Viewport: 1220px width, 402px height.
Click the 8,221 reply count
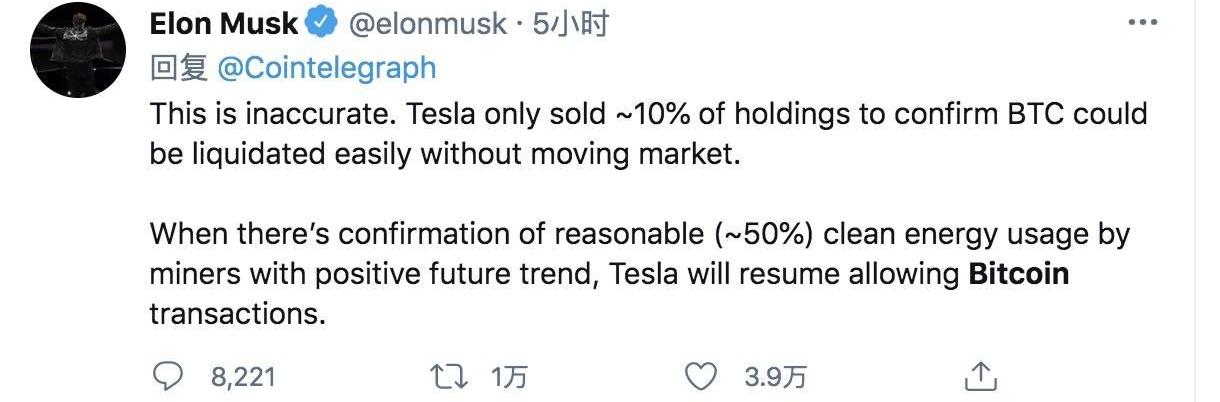pos(242,377)
